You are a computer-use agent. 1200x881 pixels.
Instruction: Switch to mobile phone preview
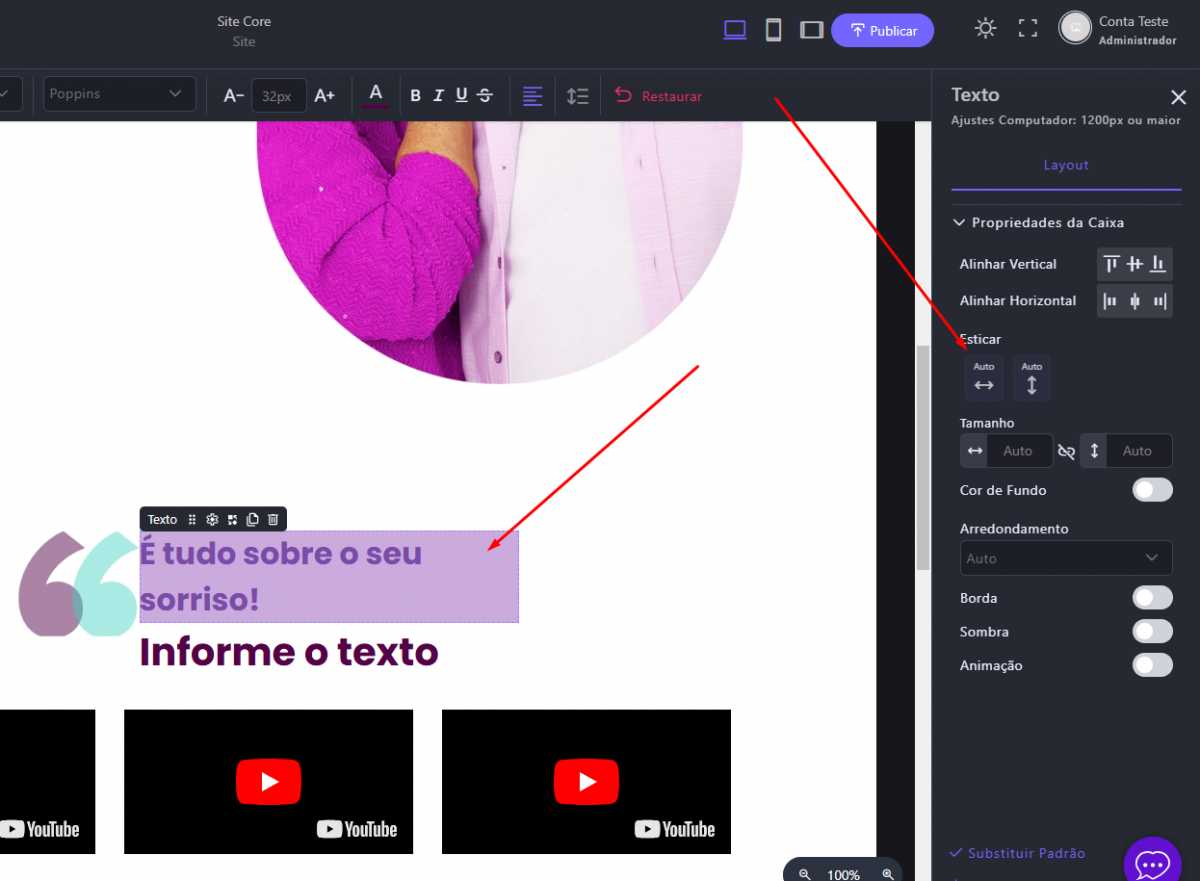[x=773, y=30]
